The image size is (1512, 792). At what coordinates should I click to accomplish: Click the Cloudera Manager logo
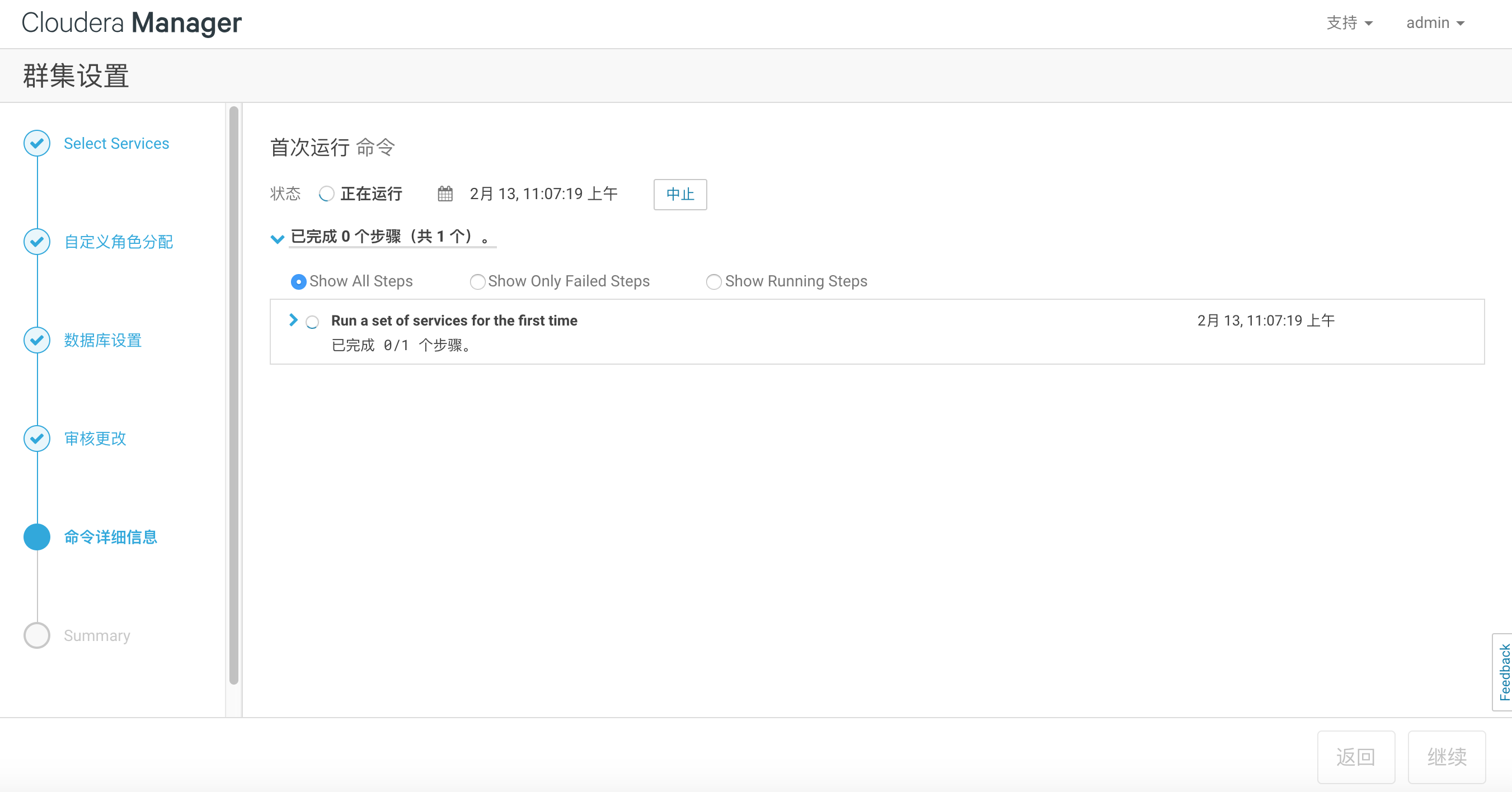point(132,23)
